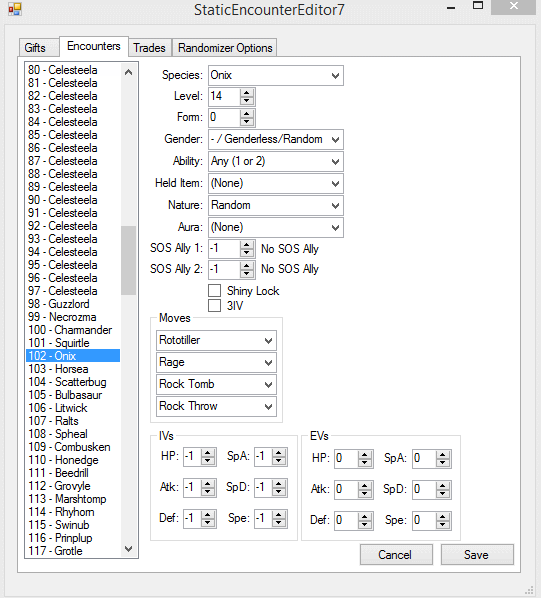Increase HP EV with up arrow
The width and height of the screenshot is (541, 598).
click(365, 454)
